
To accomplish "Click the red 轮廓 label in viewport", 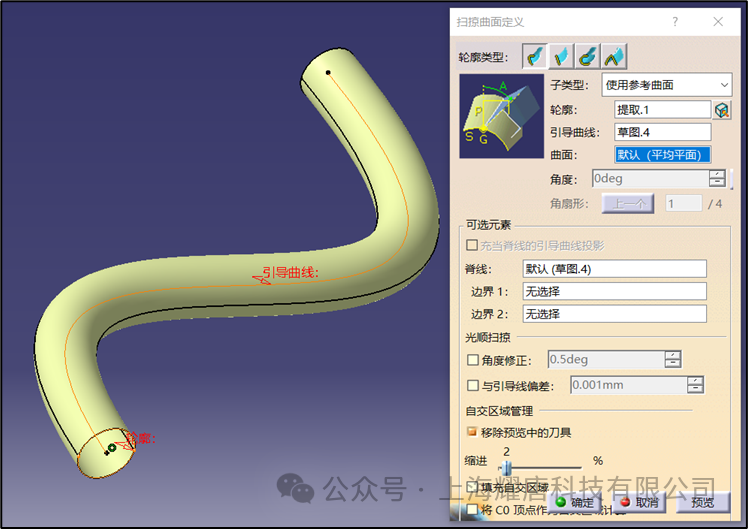I will pos(141,438).
